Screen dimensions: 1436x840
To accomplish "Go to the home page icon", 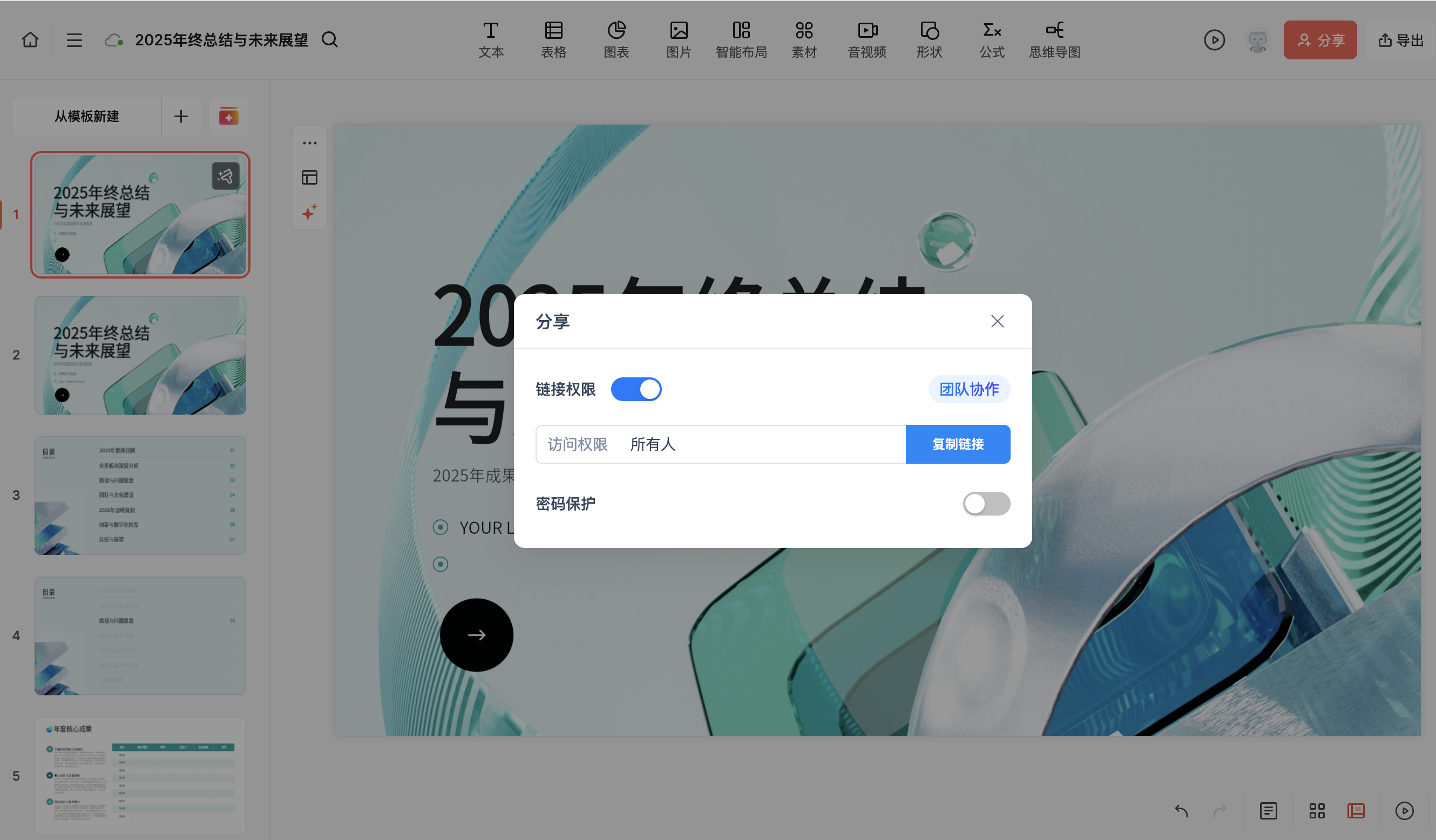I will [x=30, y=40].
